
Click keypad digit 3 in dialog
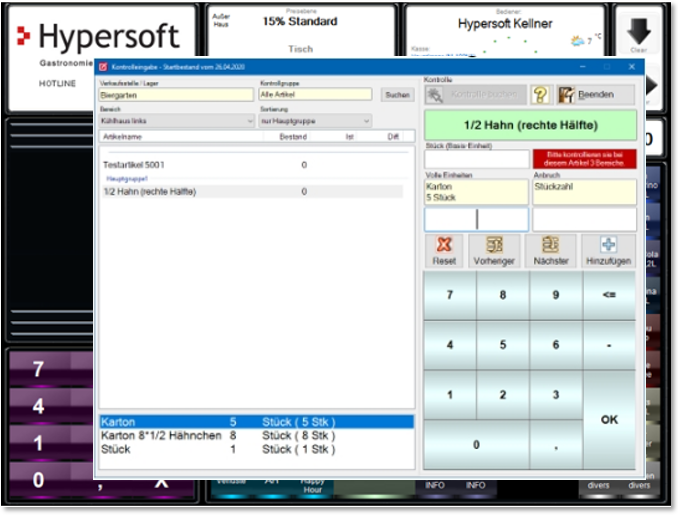(x=556, y=395)
